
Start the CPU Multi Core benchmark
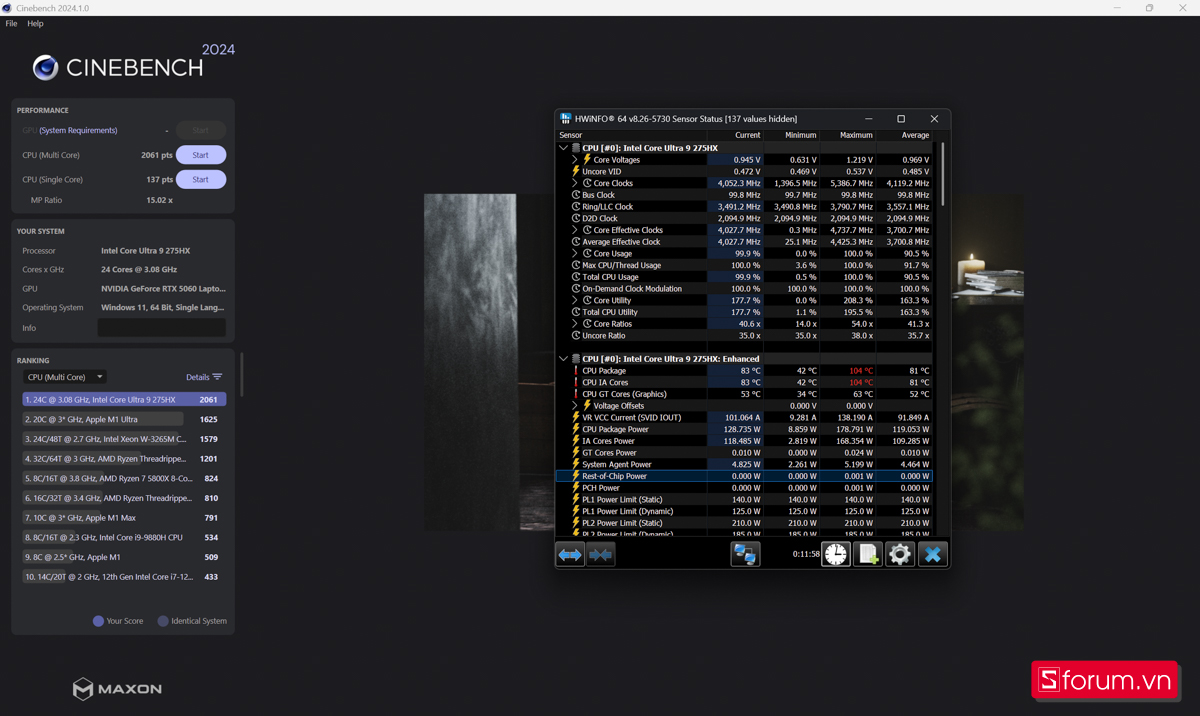tap(200, 154)
